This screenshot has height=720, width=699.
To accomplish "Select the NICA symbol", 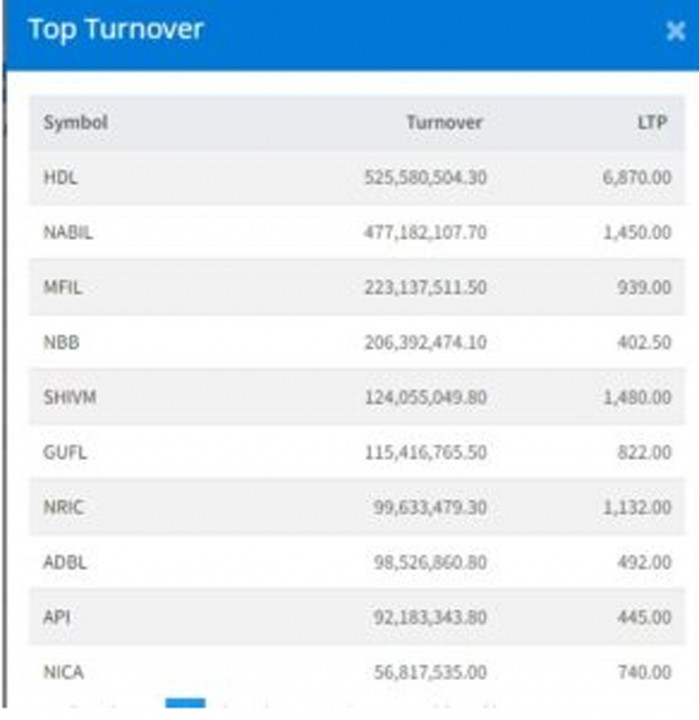I will 63,672.
